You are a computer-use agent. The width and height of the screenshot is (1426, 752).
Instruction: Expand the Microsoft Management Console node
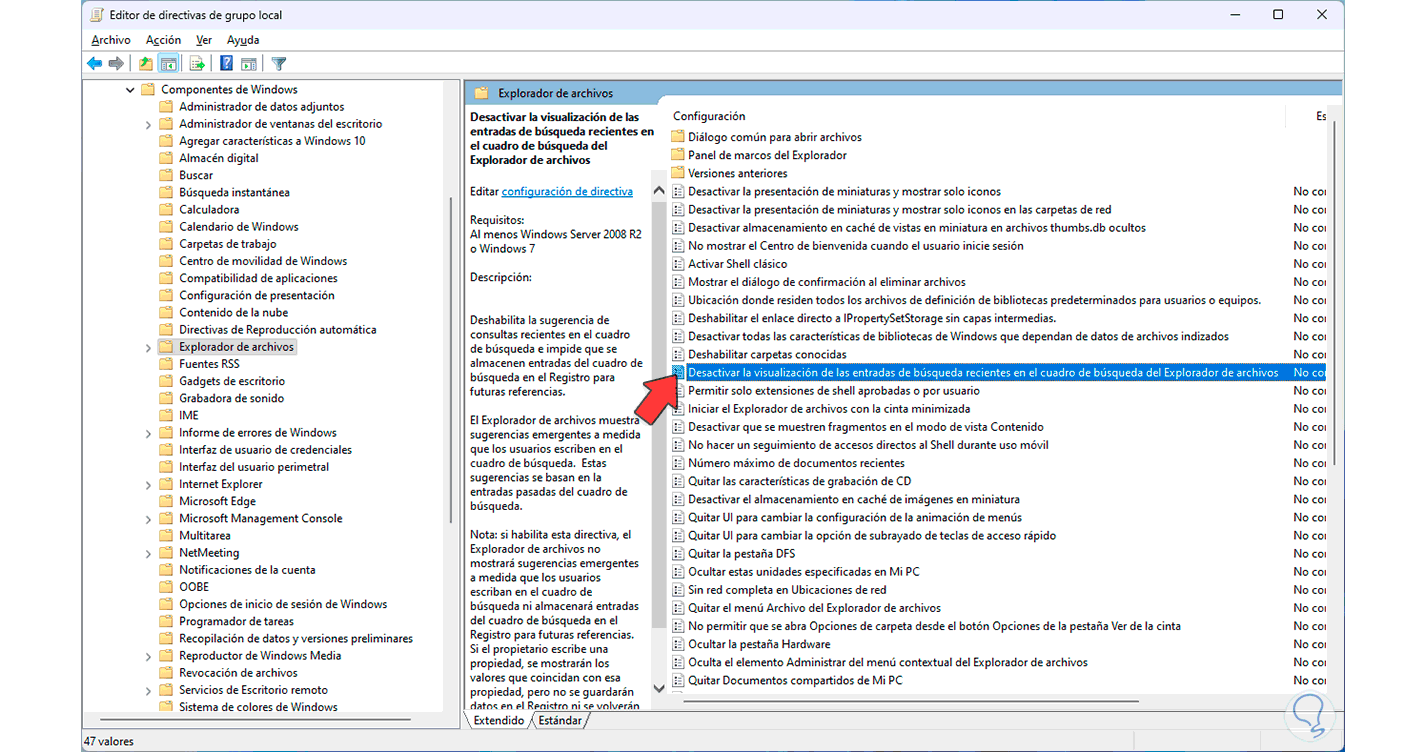click(148, 519)
